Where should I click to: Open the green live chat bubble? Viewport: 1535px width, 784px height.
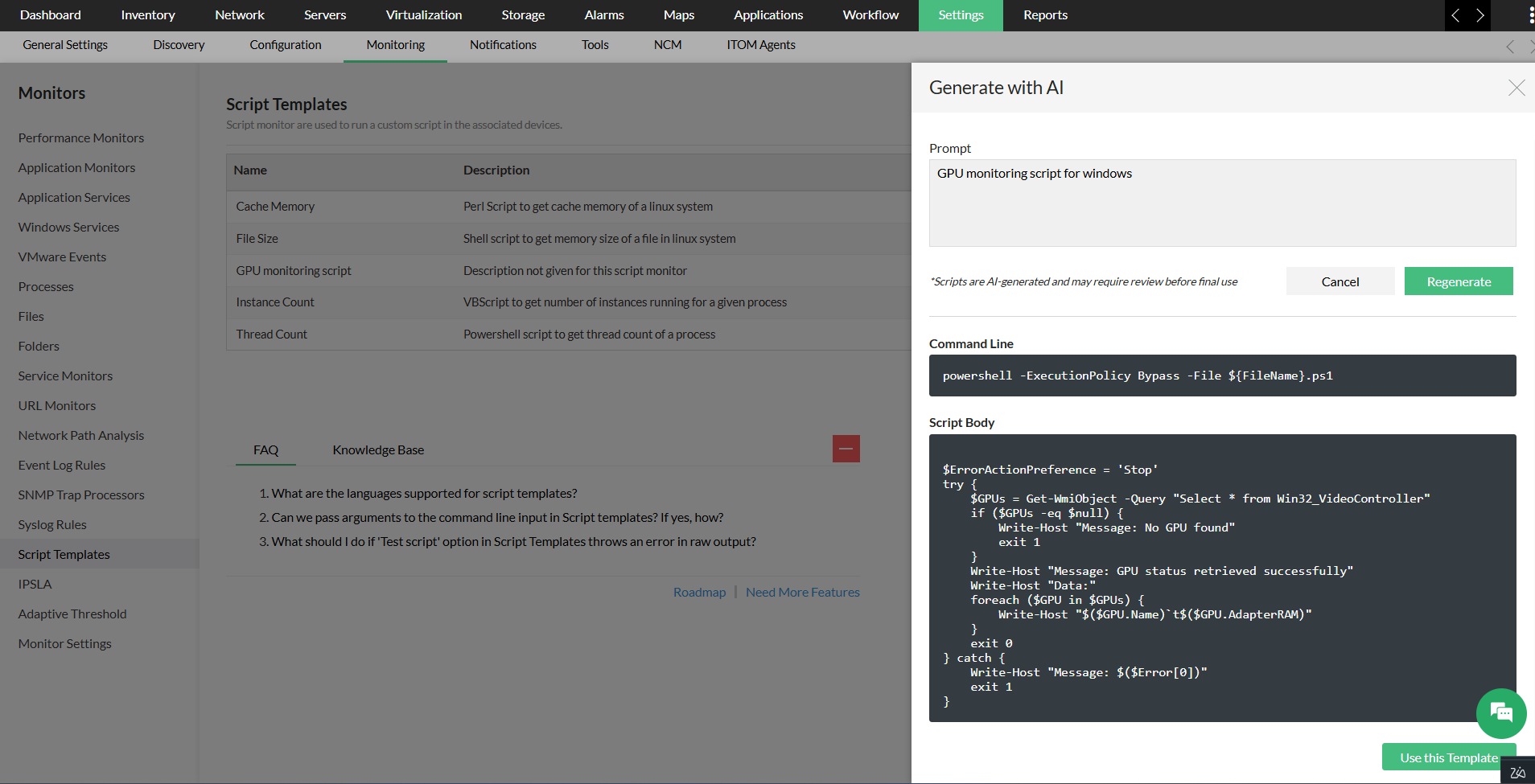click(1500, 713)
